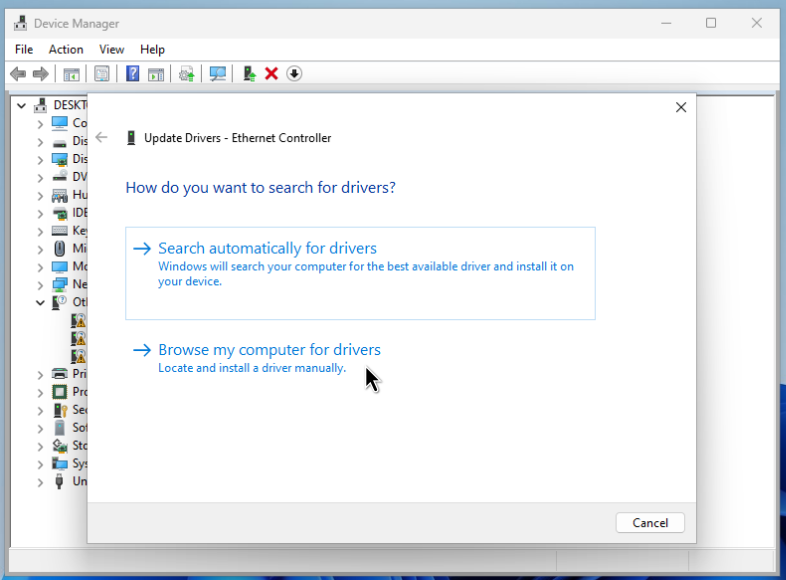
Task: Collapse the Other devices tree node
Action: 40,302
